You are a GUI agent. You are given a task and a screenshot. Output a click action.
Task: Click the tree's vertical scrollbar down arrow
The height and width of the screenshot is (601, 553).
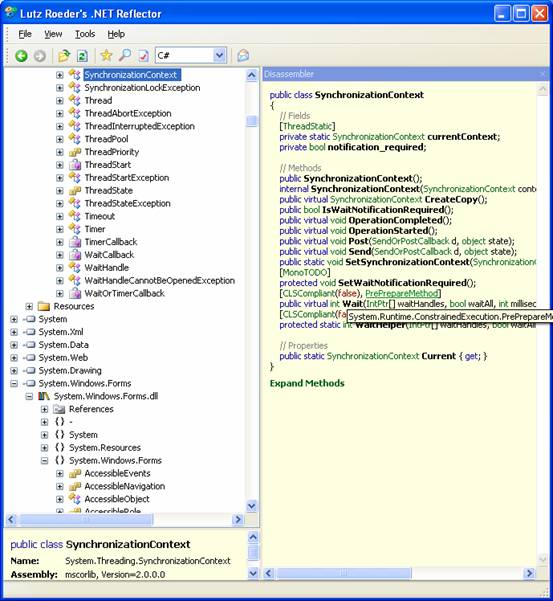click(x=251, y=506)
